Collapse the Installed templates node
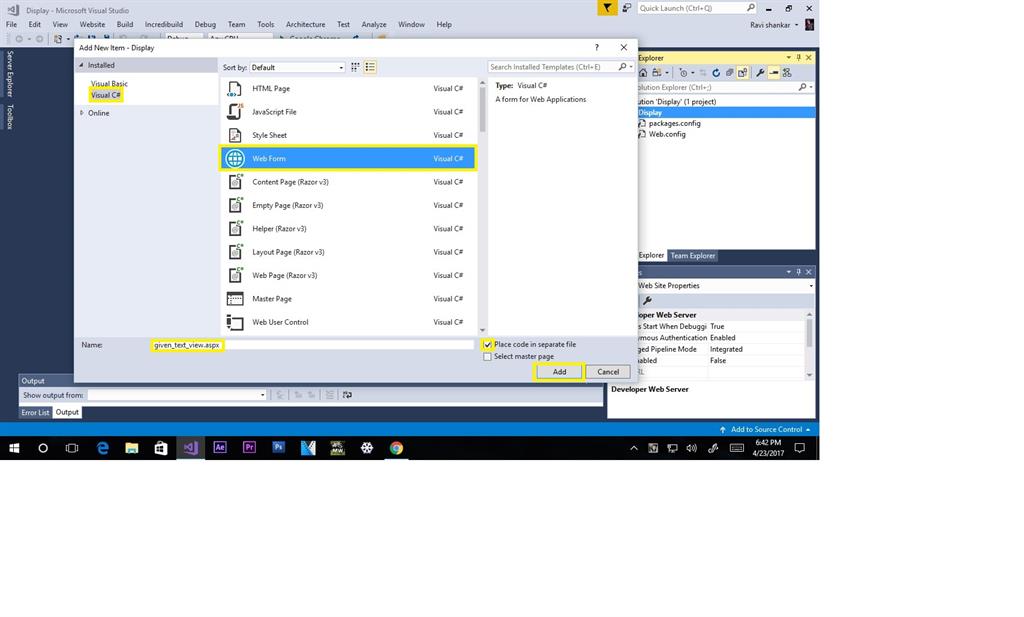Image resolution: width=1024 pixels, height=617 pixels. (x=82, y=65)
